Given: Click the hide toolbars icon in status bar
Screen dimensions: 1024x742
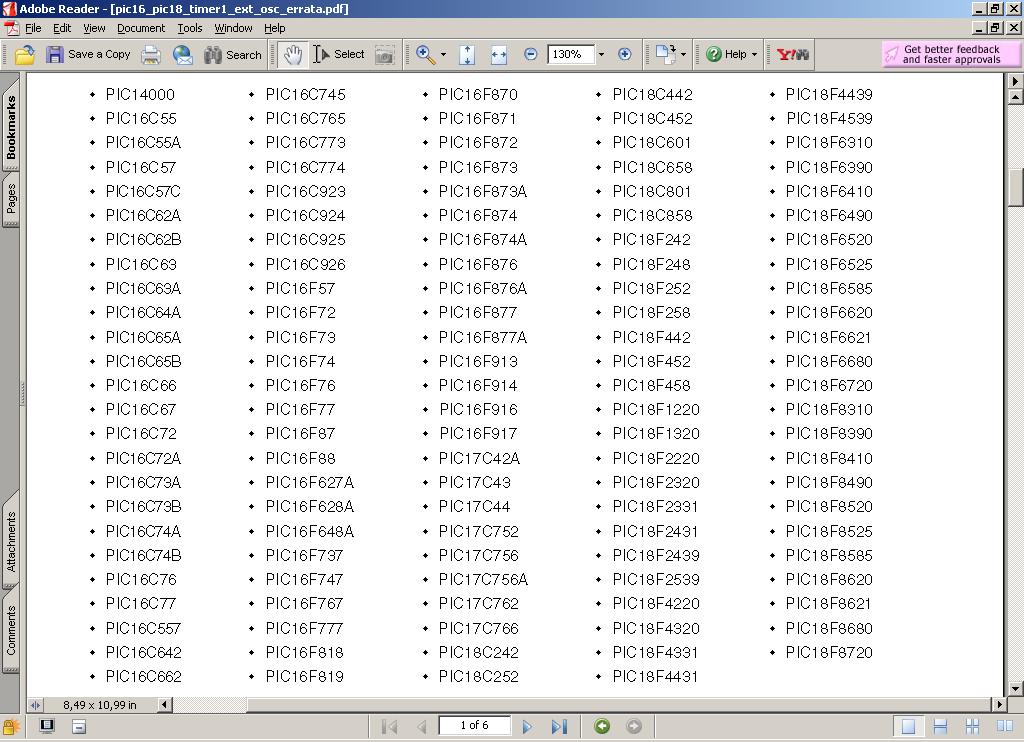Looking at the screenshot, I should pyautogui.click(x=79, y=726).
